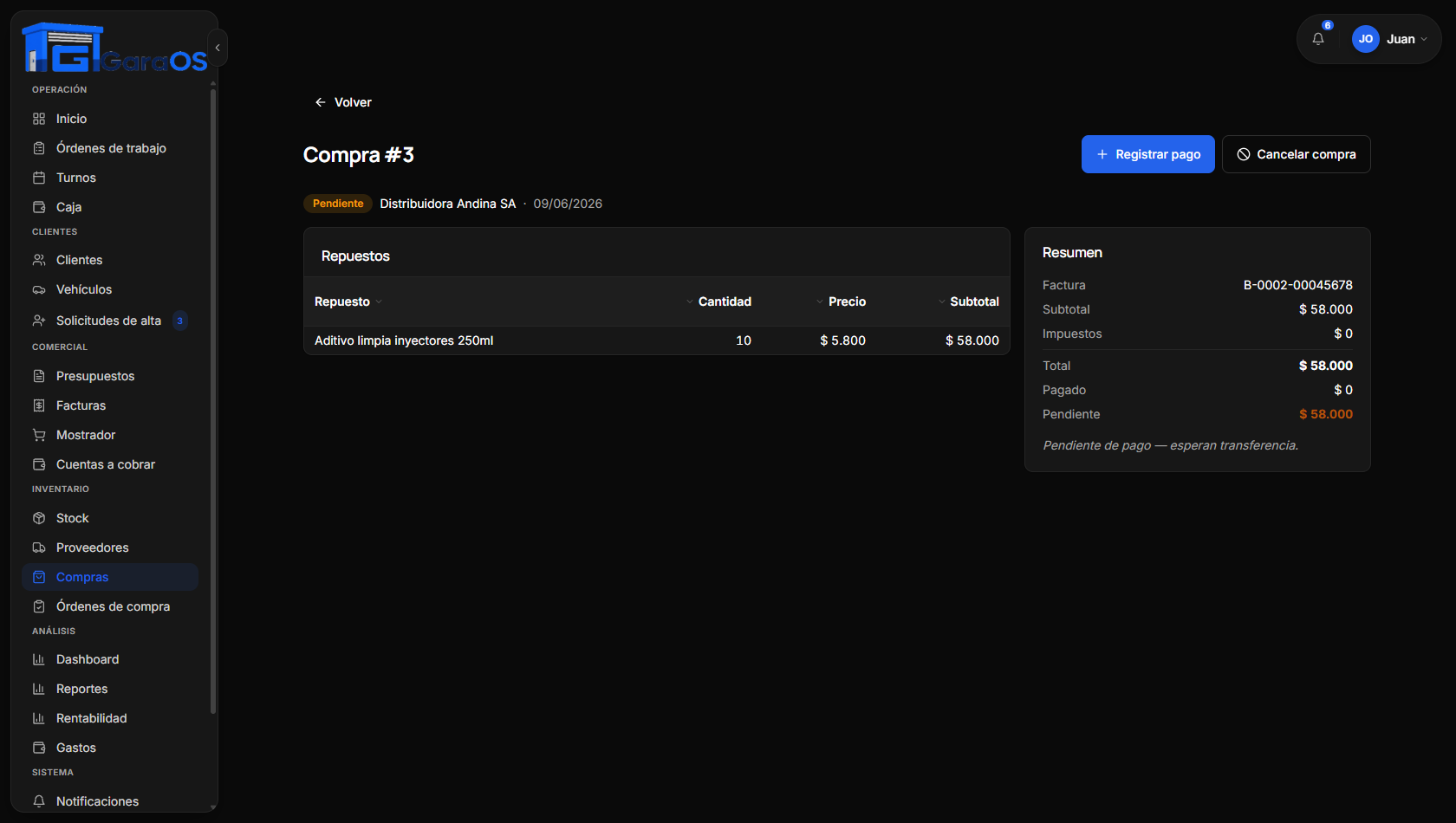This screenshot has height=823, width=1456.
Task: Click the Vehículos car icon
Action: pyautogui.click(x=39, y=289)
